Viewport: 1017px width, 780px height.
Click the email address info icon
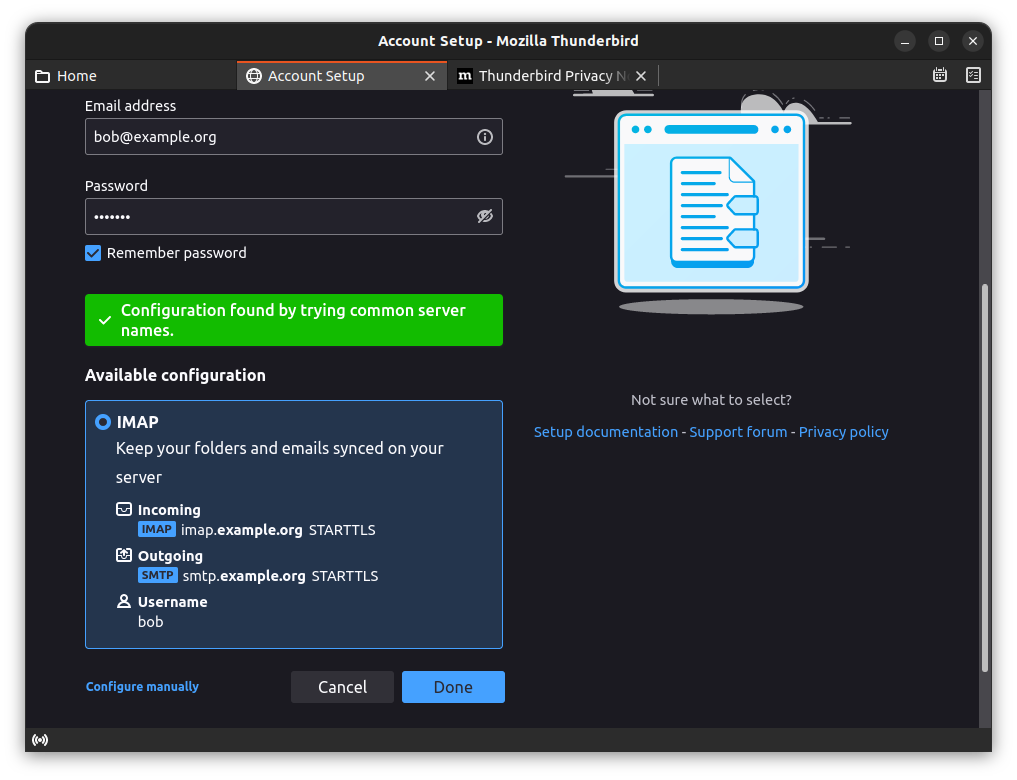click(x=485, y=137)
